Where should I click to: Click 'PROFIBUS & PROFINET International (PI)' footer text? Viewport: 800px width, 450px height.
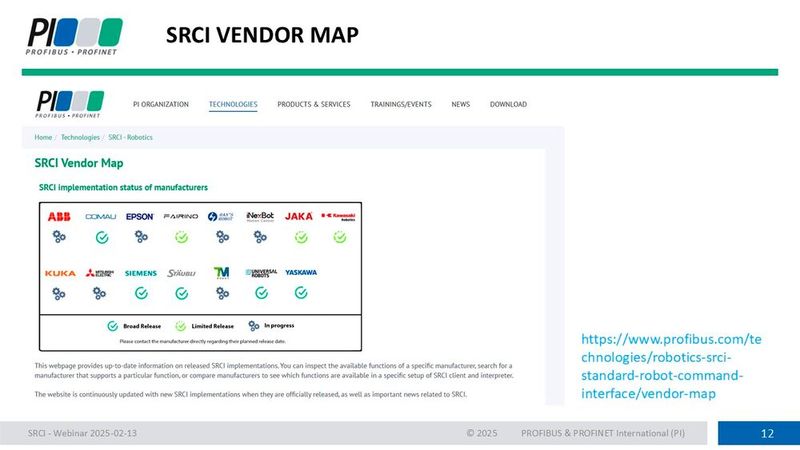603,433
